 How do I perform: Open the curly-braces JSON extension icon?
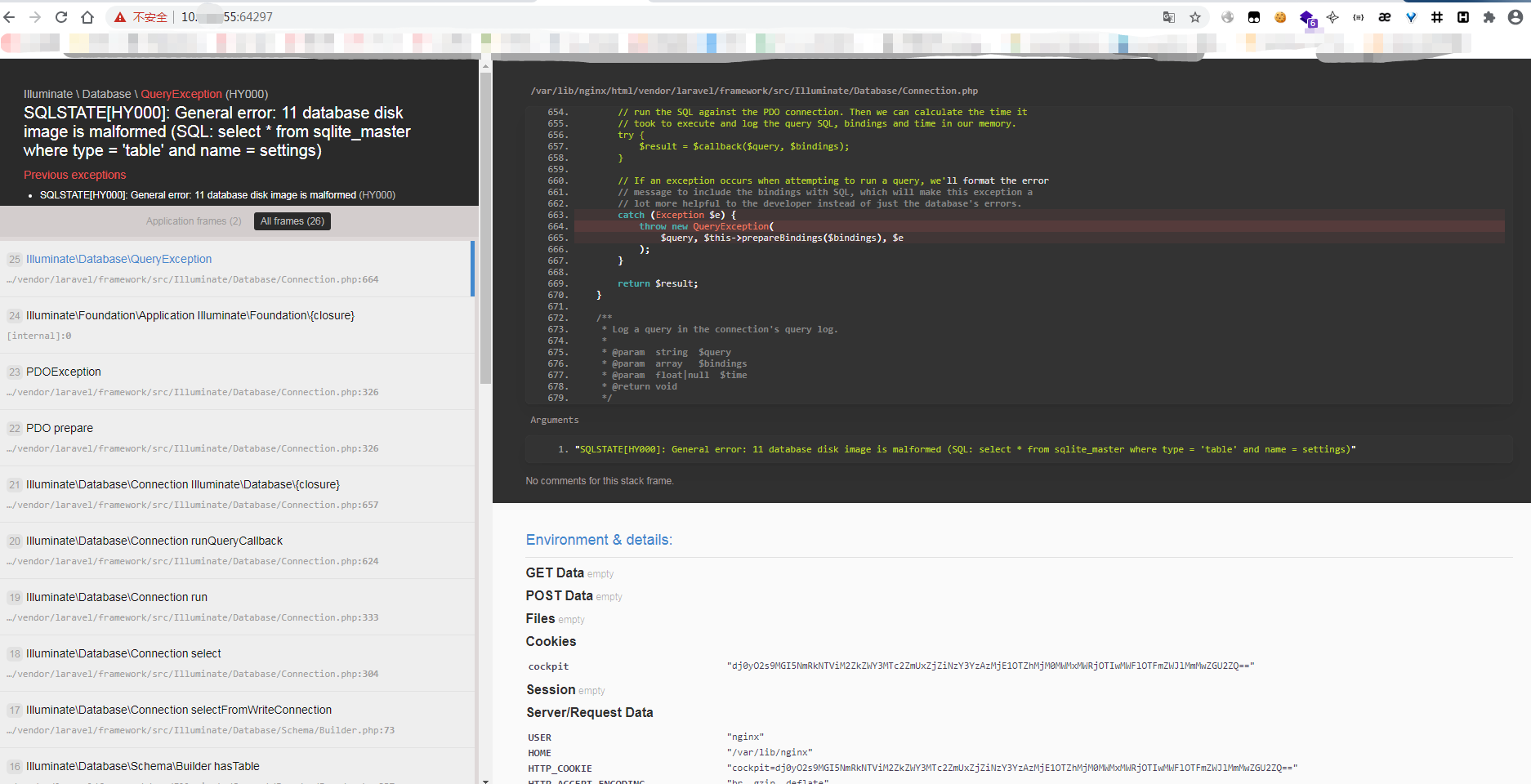(1359, 17)
